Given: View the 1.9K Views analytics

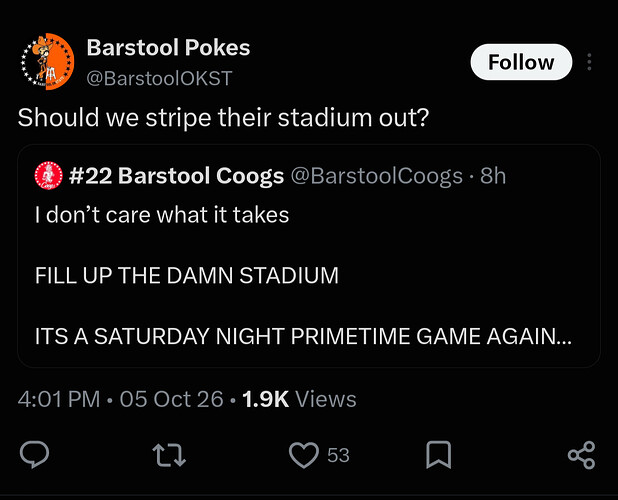Looking at the screenshot, I should point(299,399).
